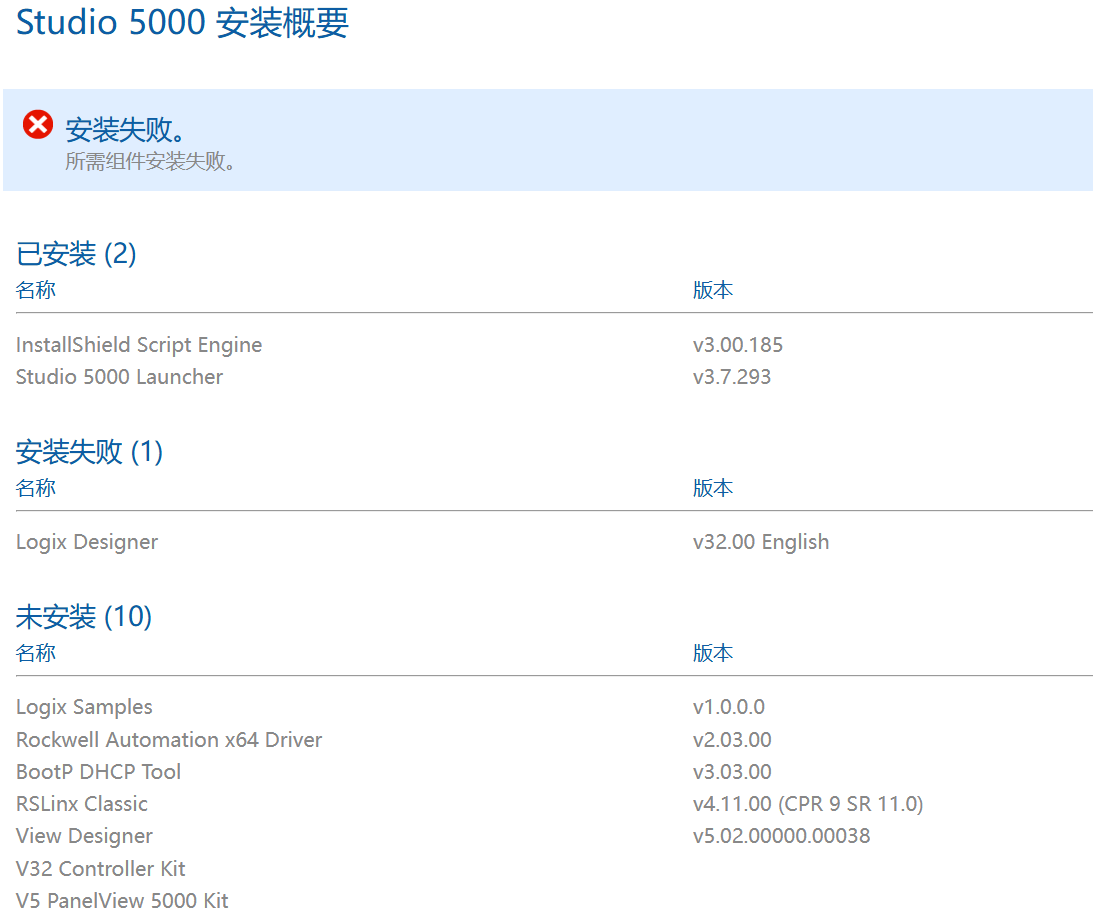Click the 安装失败 (1) section header
This screenshot has height=908, width=1093.
pyautogui.click(x=89, y=452)
